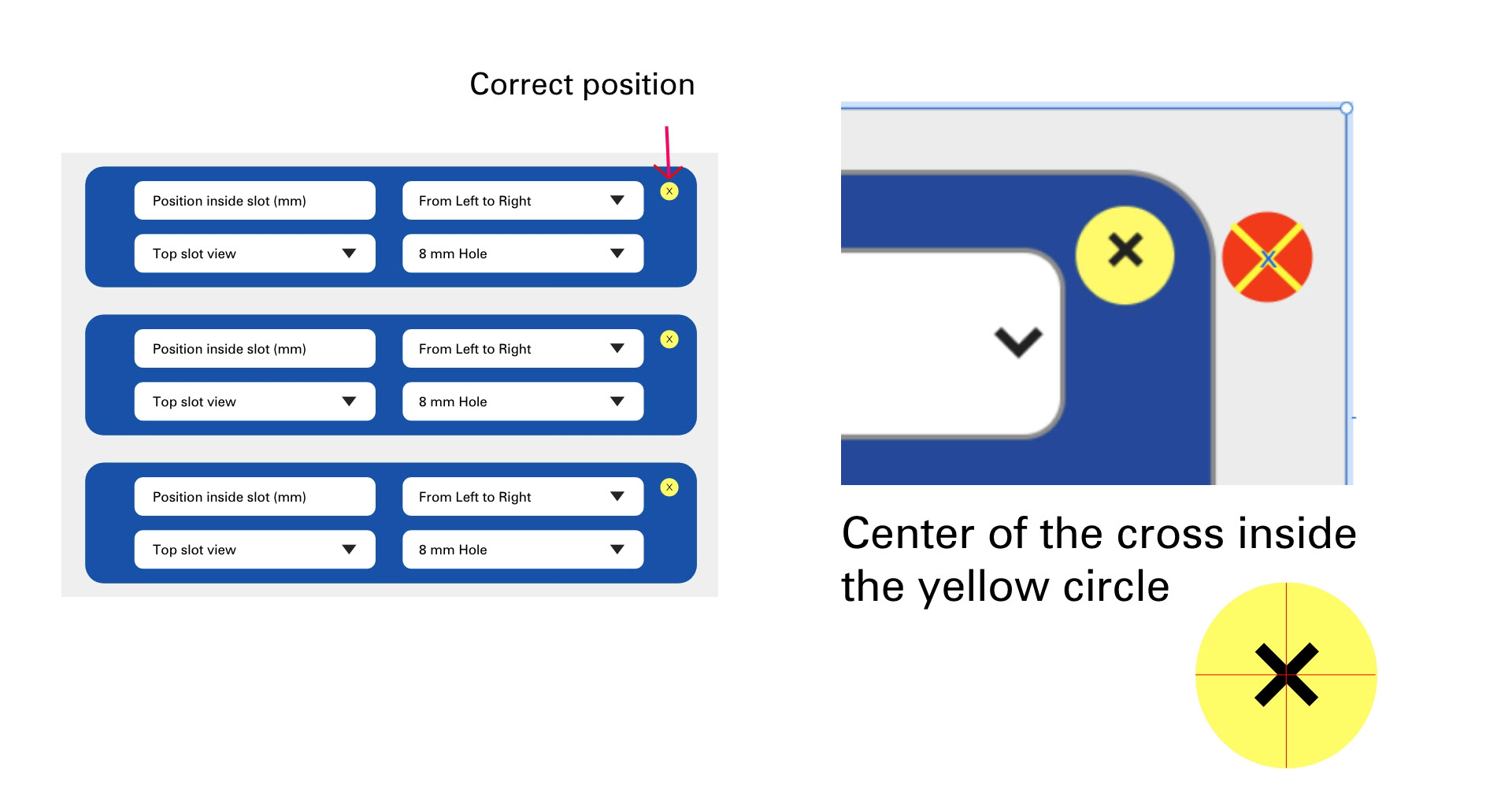Click the red circle with yellow cross

point(1267,258)
